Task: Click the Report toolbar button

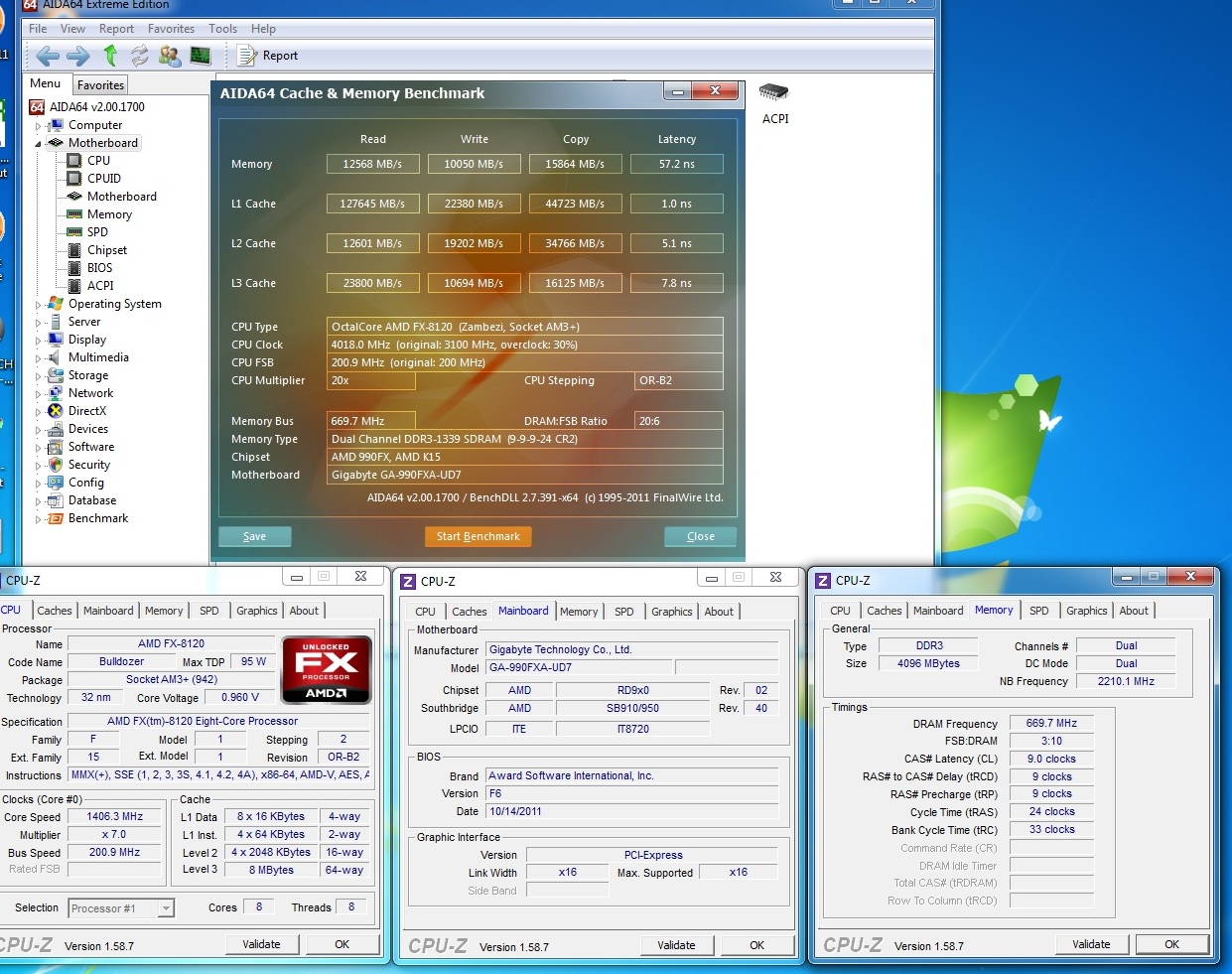Action: tap(268, 56)
